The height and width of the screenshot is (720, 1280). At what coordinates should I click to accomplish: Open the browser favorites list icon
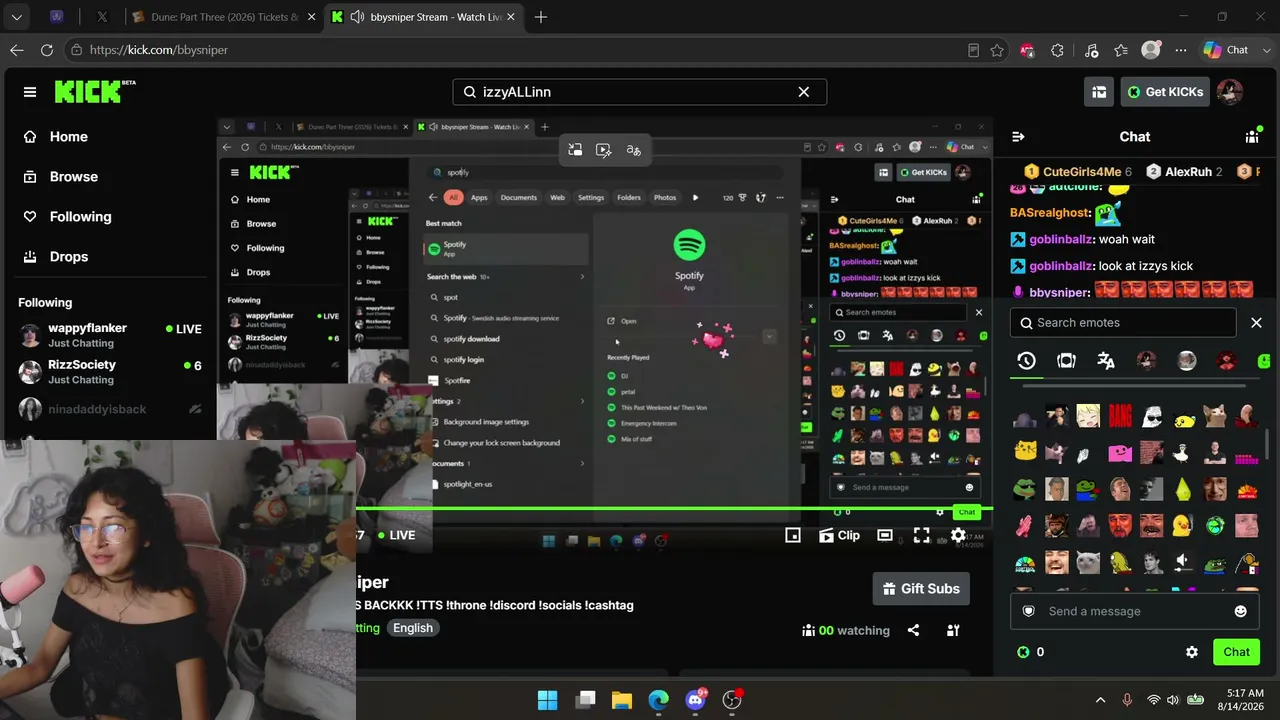pos(1121,50)
